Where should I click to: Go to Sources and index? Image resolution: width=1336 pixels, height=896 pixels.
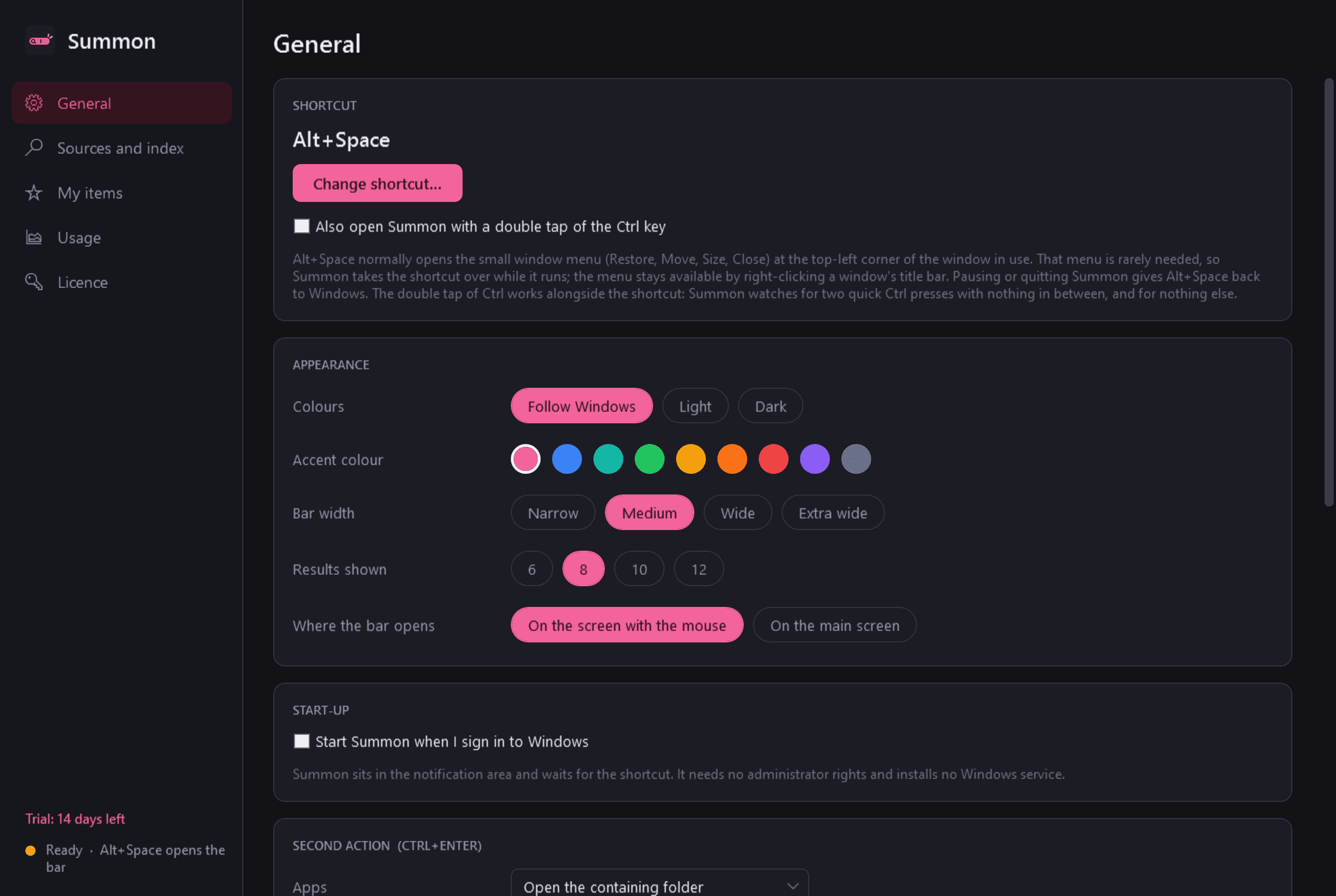click(122, 147)
